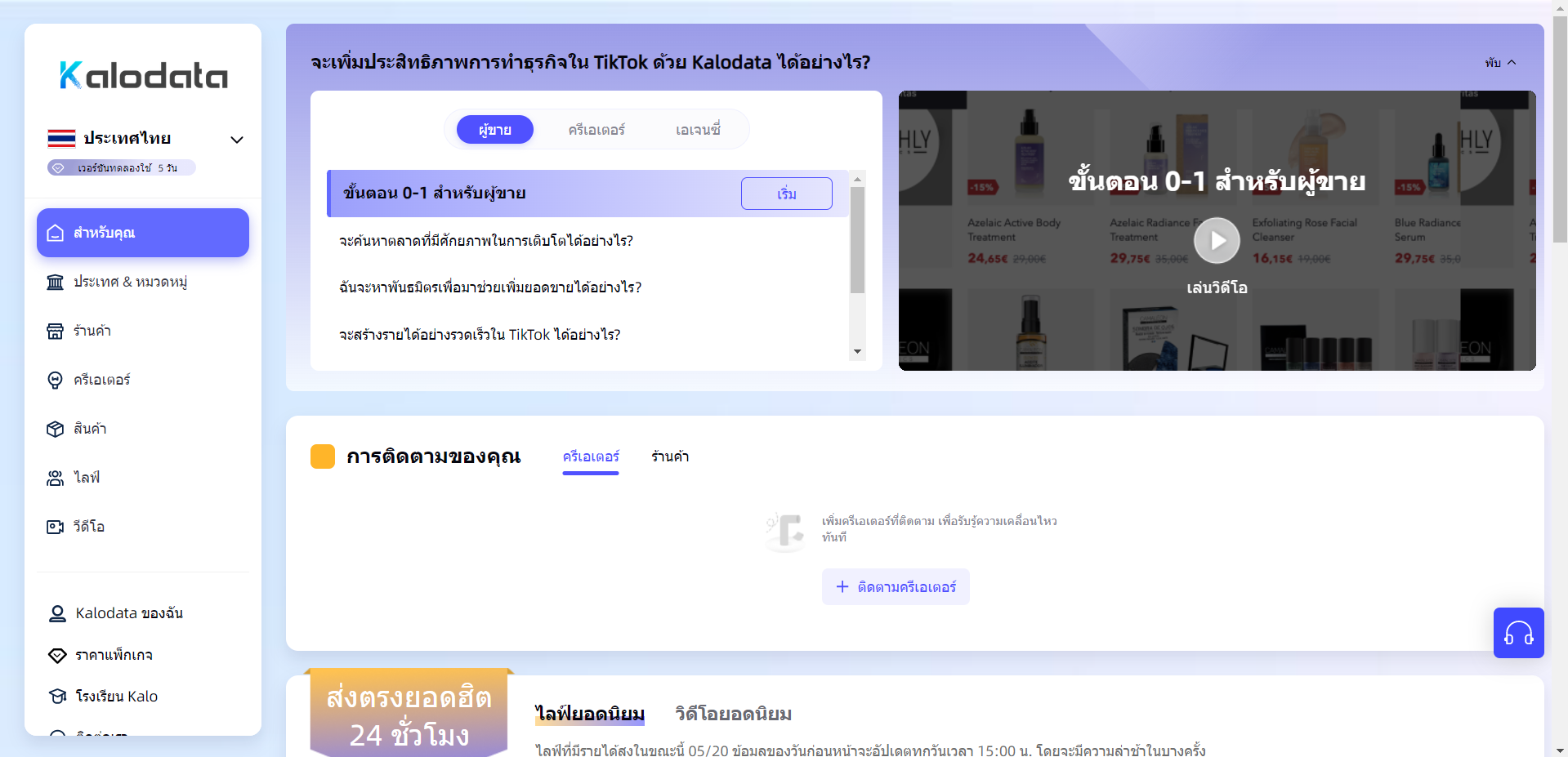Click เริ่ม to start seller step 0-1

[785, 194]
